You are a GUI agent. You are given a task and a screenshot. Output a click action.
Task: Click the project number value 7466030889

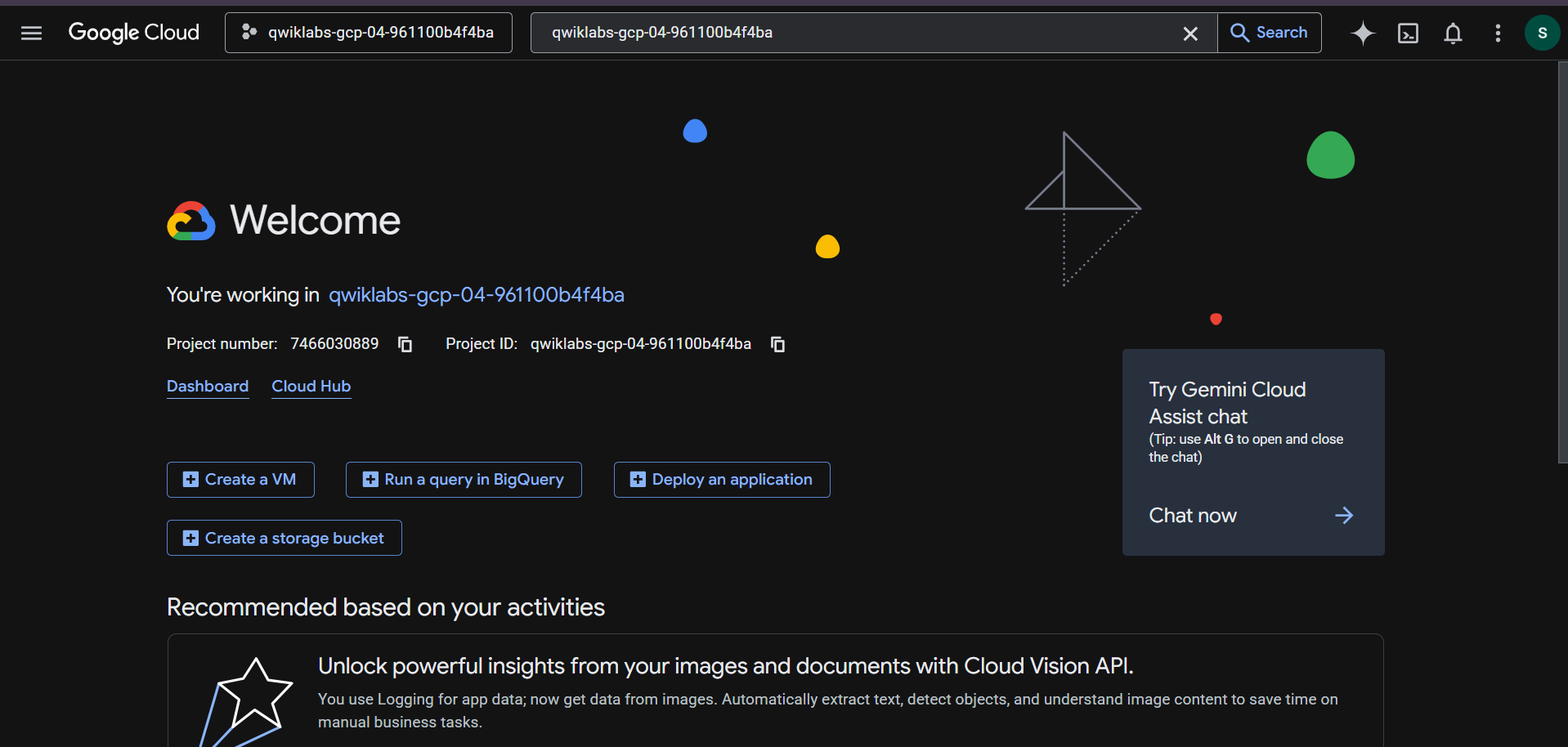334,344
